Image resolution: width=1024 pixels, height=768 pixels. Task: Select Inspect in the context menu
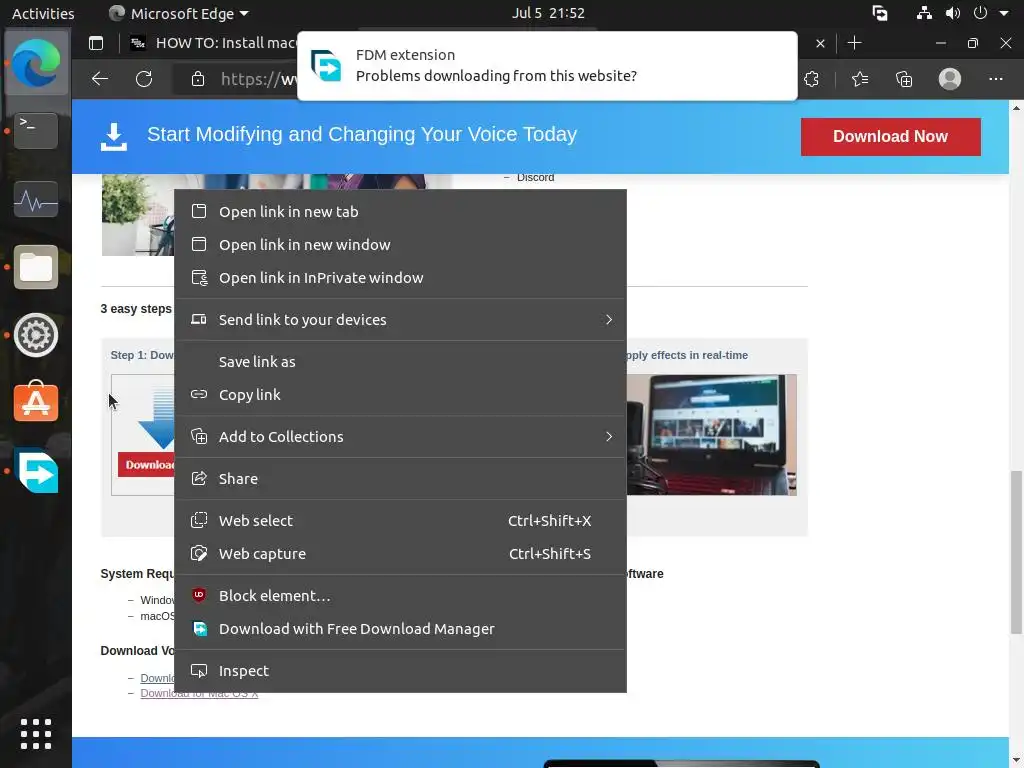tap(400, 671)
